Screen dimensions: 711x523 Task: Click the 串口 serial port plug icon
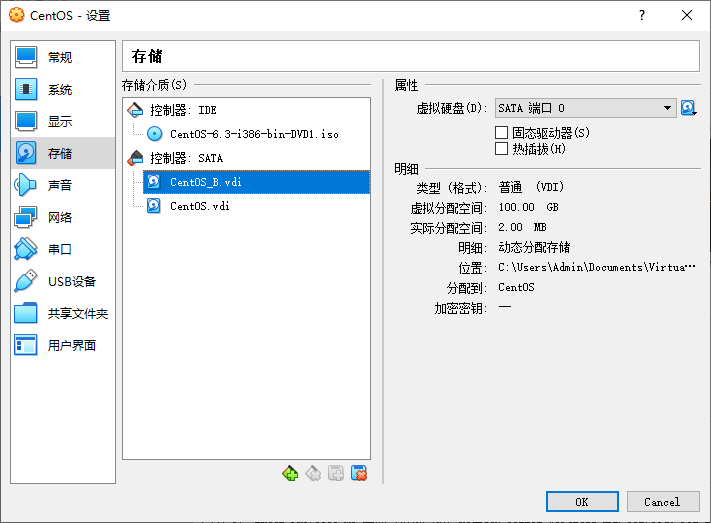26,249
